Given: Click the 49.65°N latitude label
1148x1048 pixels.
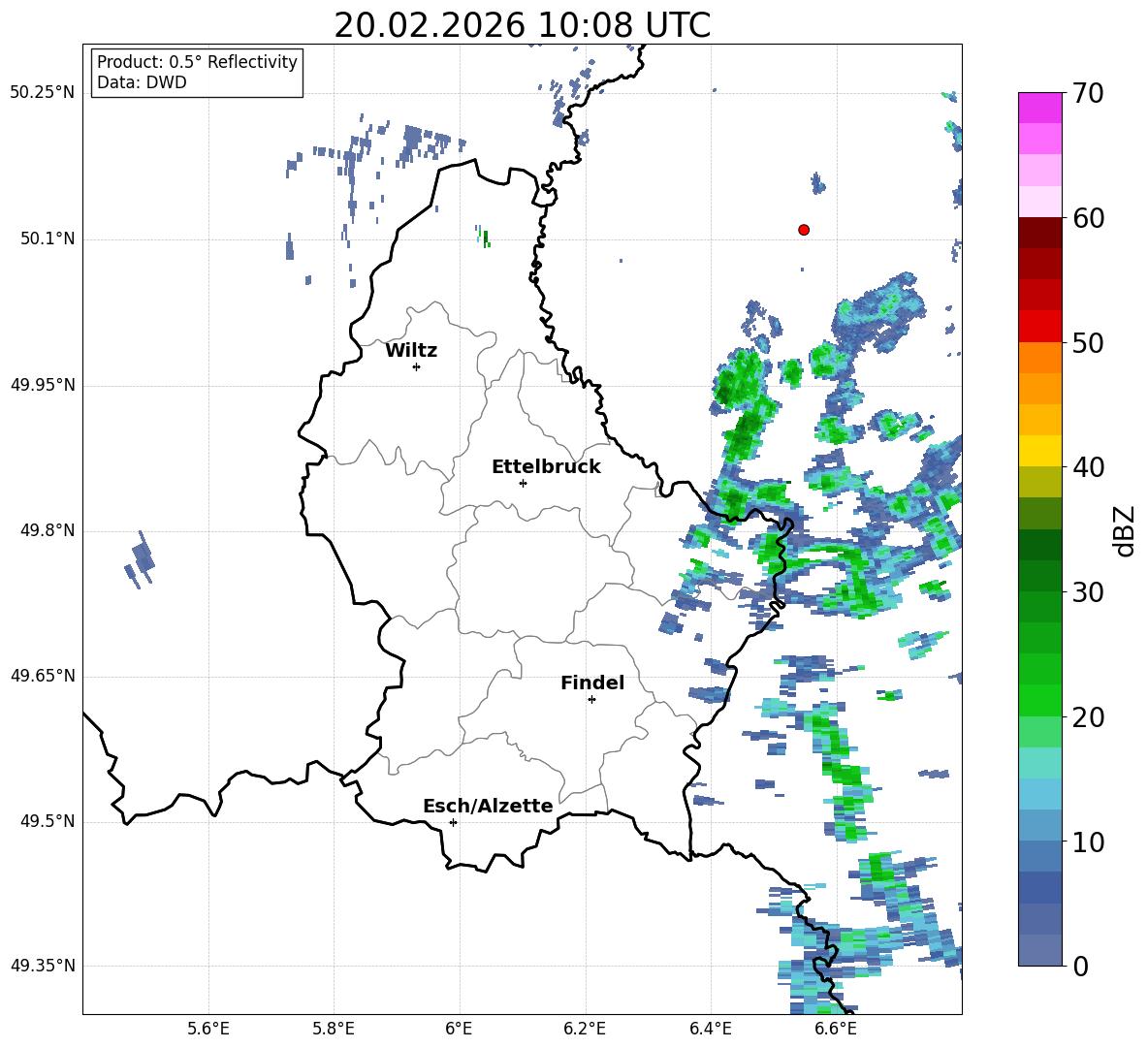Looking at the screenshot, I should pyautogui.click(x=42, y=676).
